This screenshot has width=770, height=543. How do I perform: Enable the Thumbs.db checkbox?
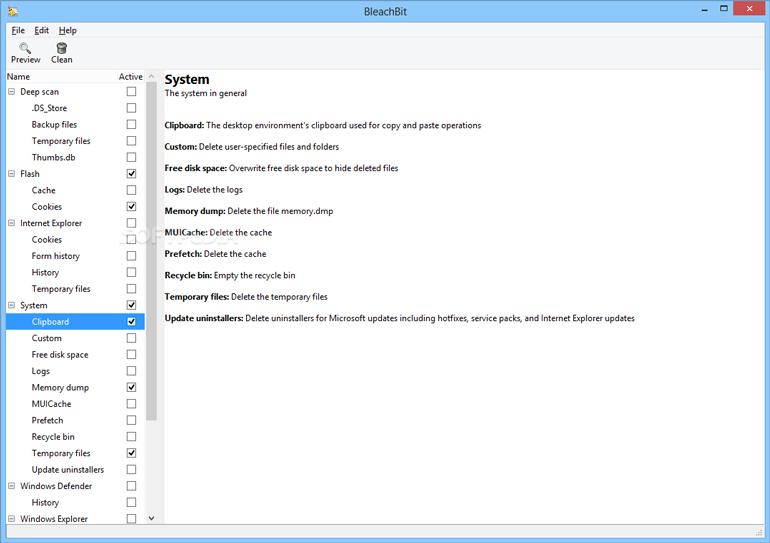pos(131,157)
